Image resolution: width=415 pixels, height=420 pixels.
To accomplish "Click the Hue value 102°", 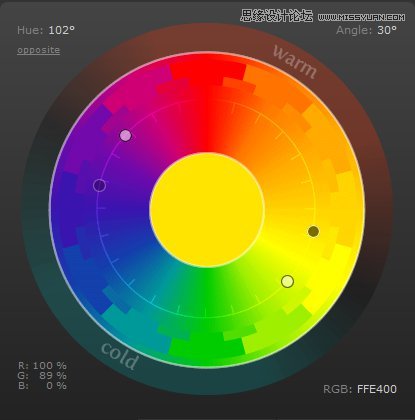I will [61, 30].
